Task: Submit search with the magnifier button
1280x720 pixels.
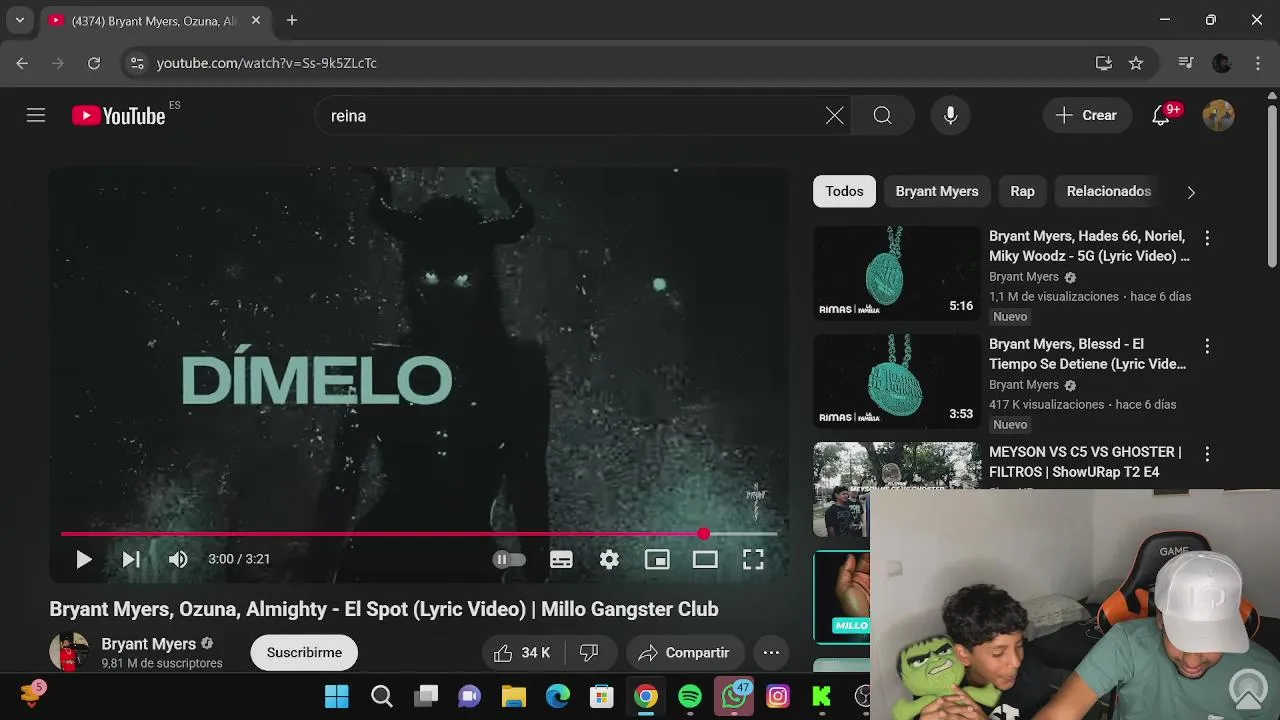Action: [x=882, y=116]
